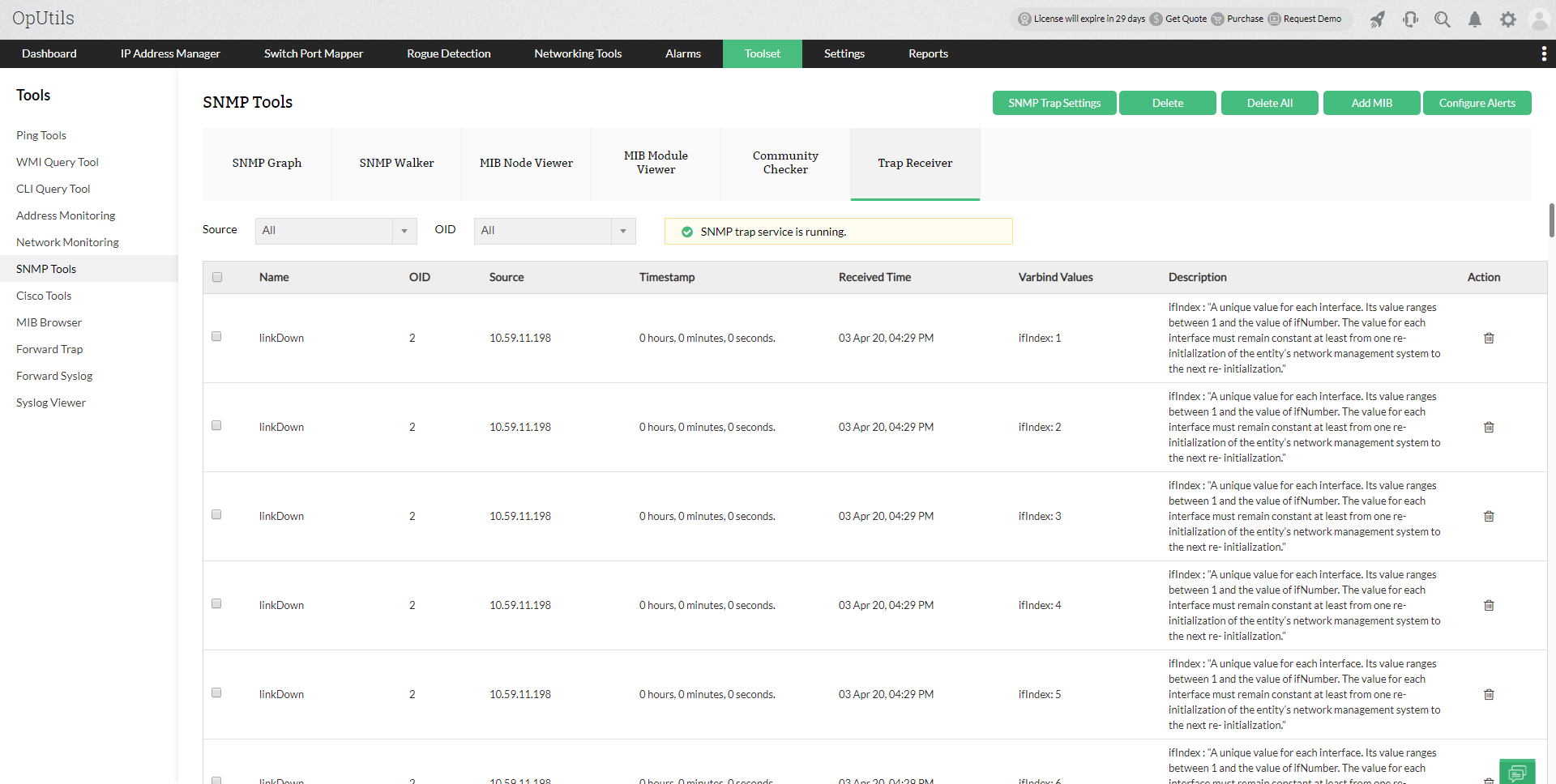This screenshot has width=1556, height=784.
Task: Open the OID filter dropdown
Action: pyautogui.click(x=622, y=231)
